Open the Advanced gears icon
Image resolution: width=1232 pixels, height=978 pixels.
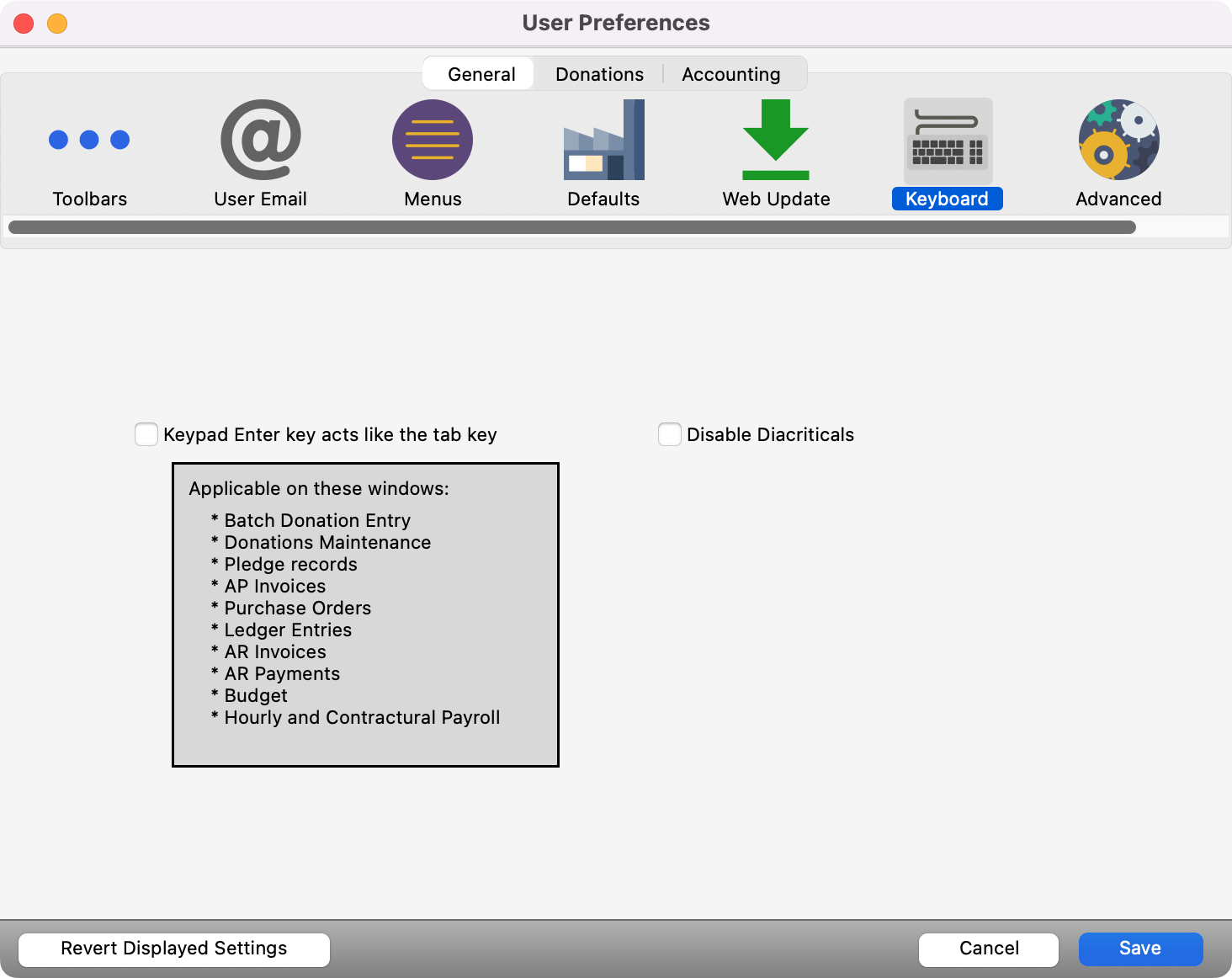(x=1118, y=141)
